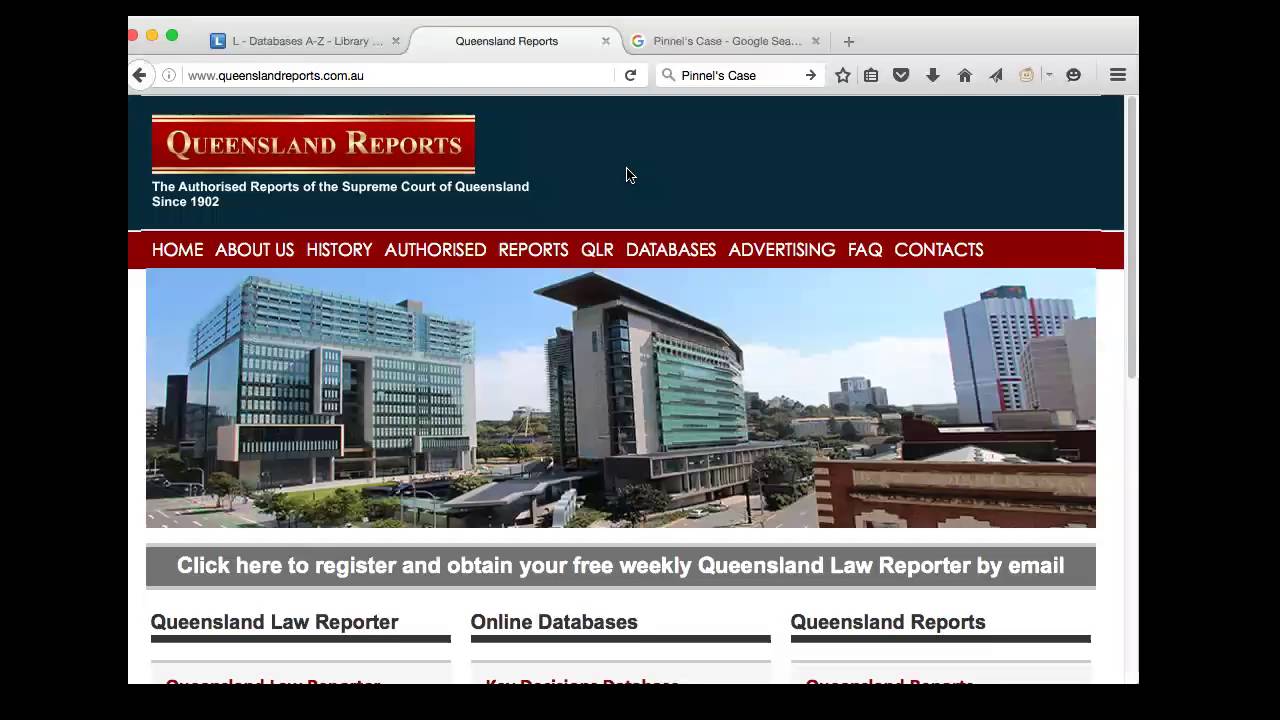Open the smiley chat icon in toolbar
Image resolution: width=1280 pixels, height=720 pixels.
[x=1074, y=75]
